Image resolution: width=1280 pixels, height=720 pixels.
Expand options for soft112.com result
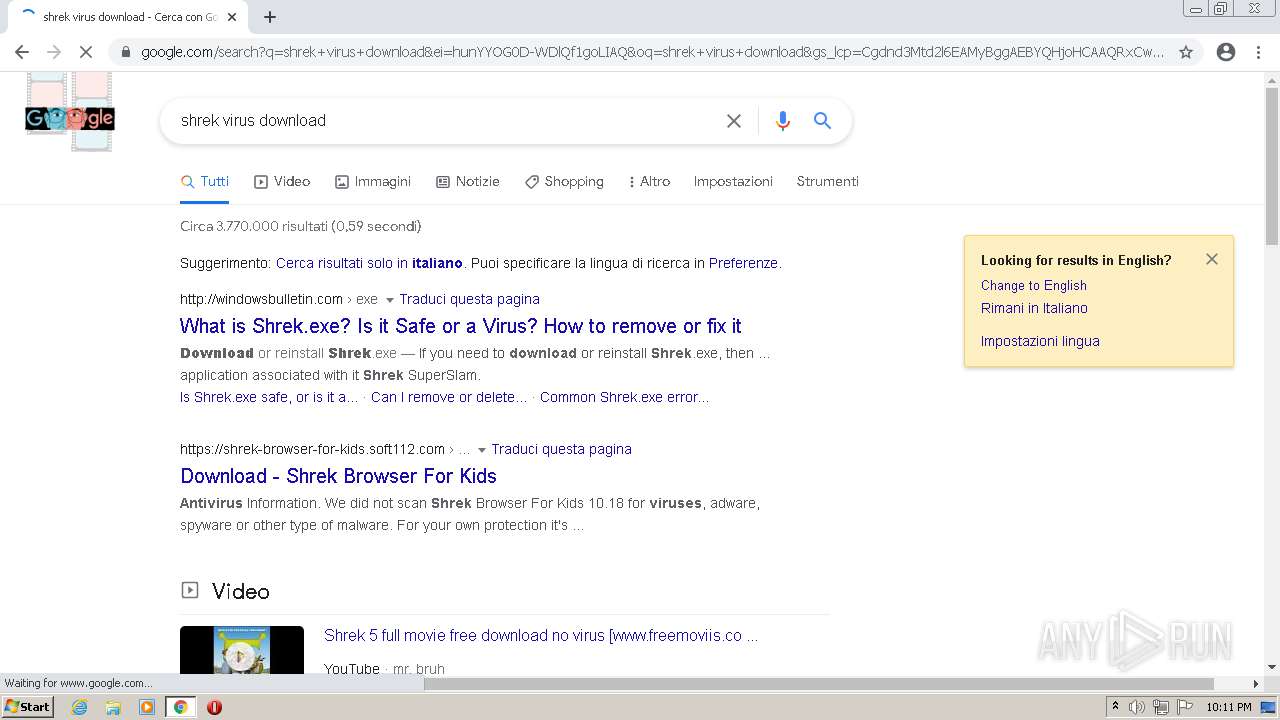coord(482,450)
